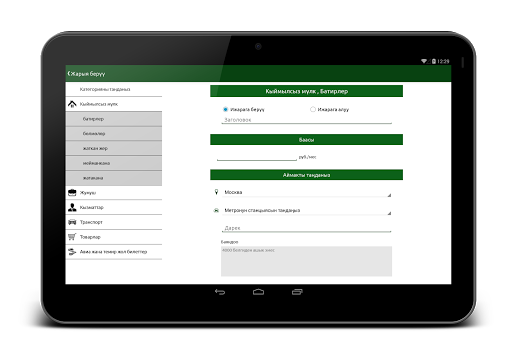The width and height of the screenshot is (512, 361).
Task: Tap the Android home navigation icon
Action: tap(258, 292)
